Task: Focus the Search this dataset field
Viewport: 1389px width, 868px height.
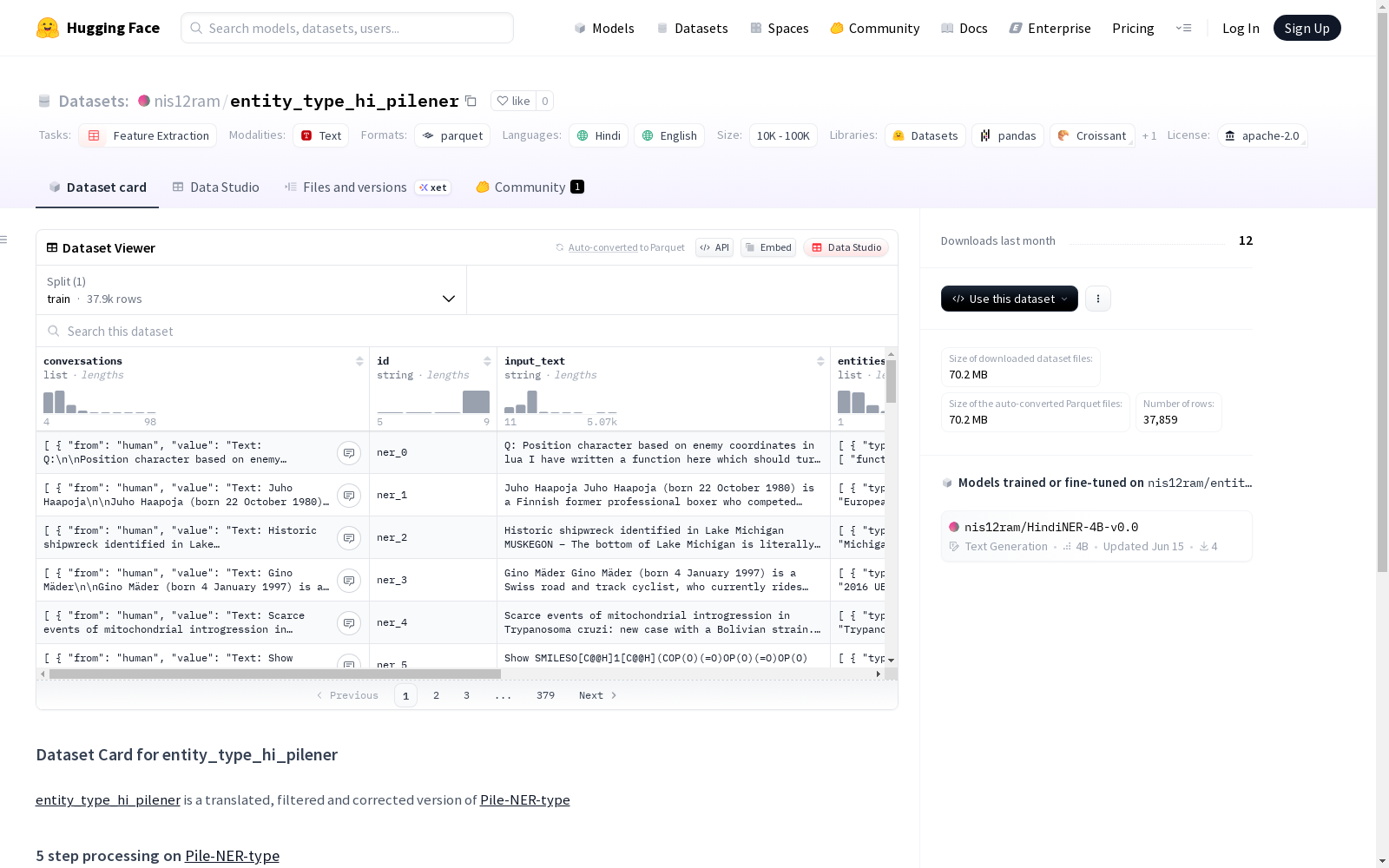Action: coord(467,331)
